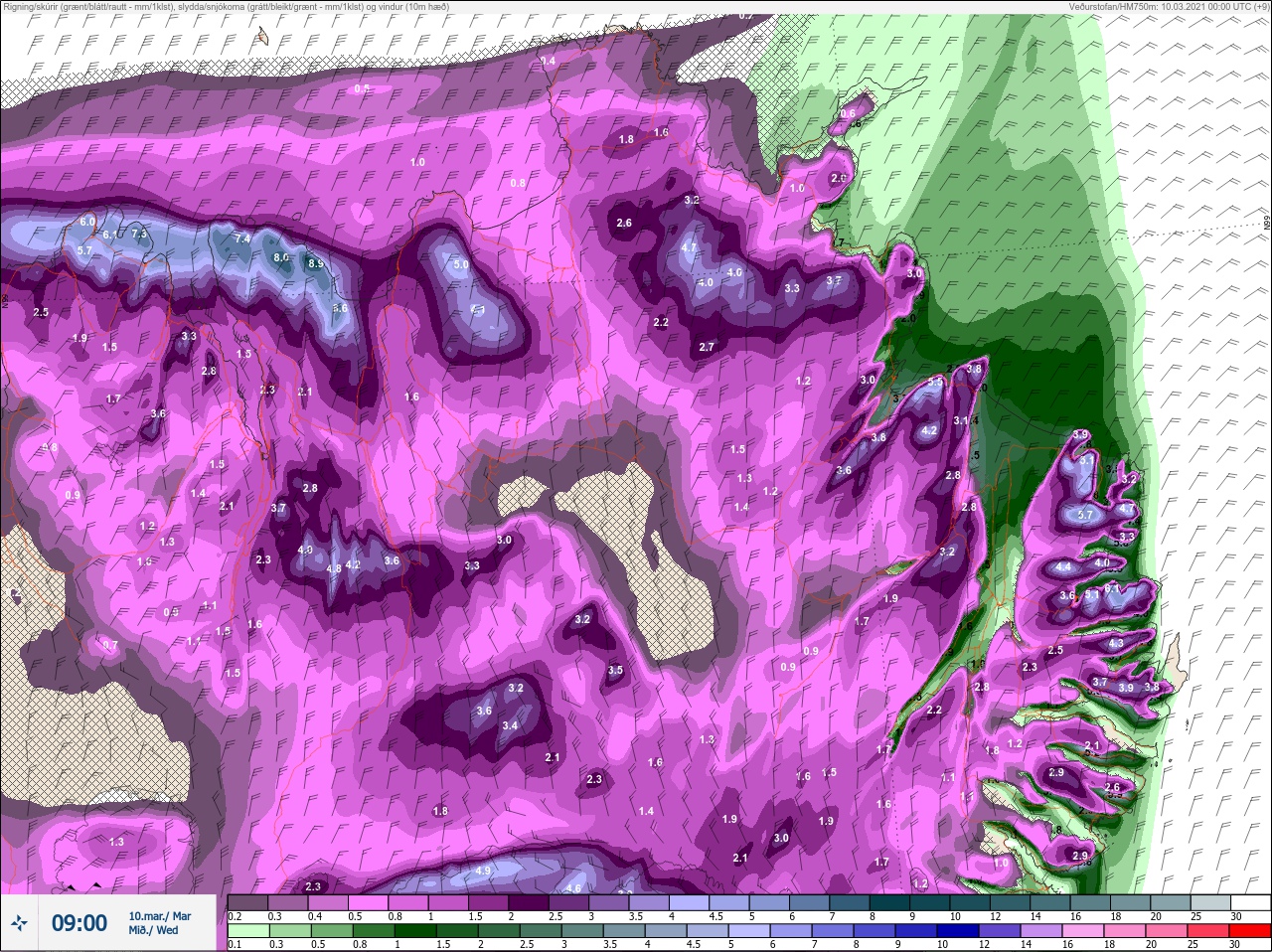Pick the pale green swatch labeled 0.1 in lower legend

click(x=247, y=931)
